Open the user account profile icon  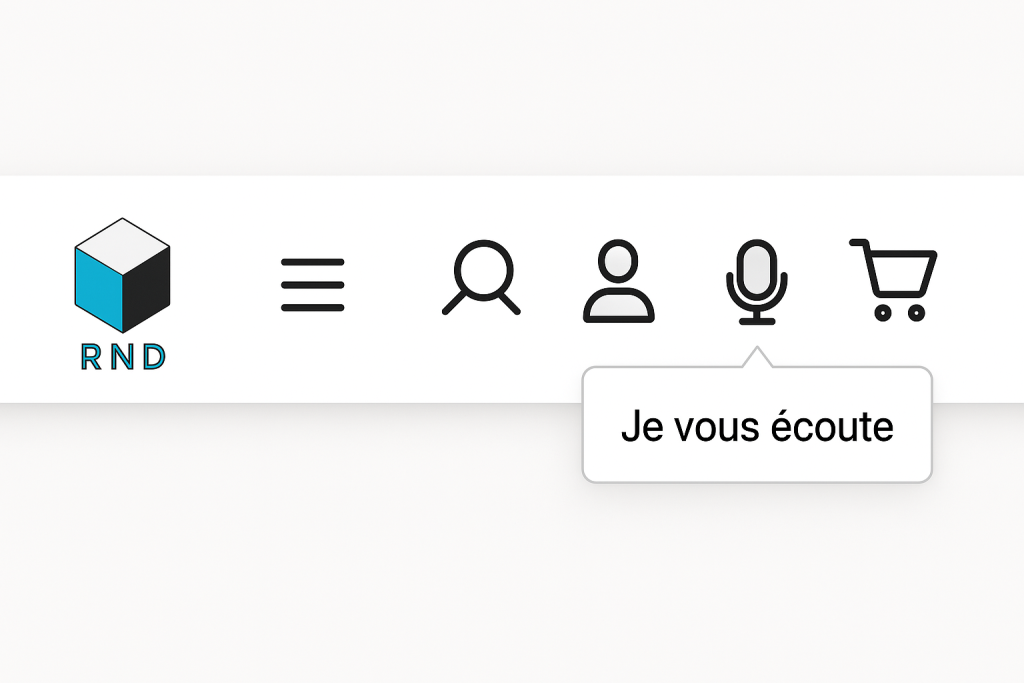click(619, 281)
